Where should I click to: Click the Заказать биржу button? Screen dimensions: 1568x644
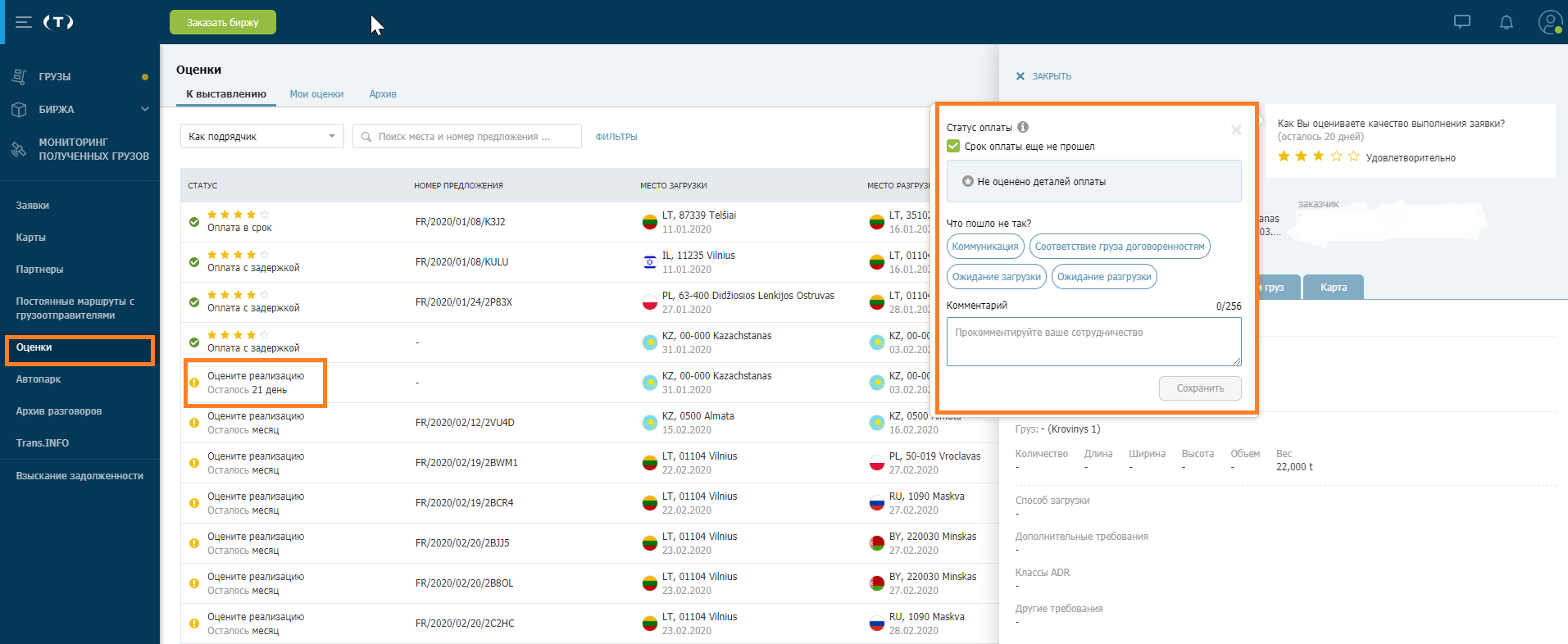coord(223,22)
